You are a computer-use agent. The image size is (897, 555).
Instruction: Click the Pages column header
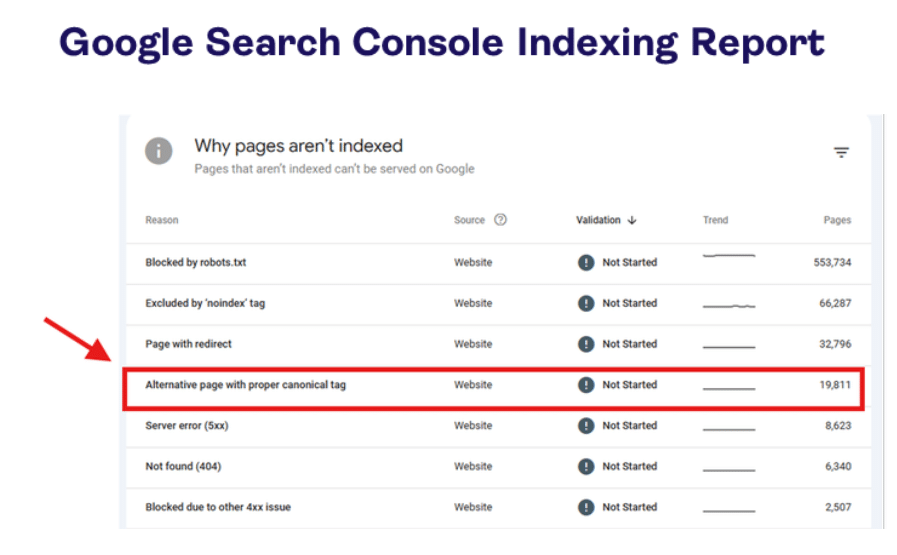coord(837,220)
